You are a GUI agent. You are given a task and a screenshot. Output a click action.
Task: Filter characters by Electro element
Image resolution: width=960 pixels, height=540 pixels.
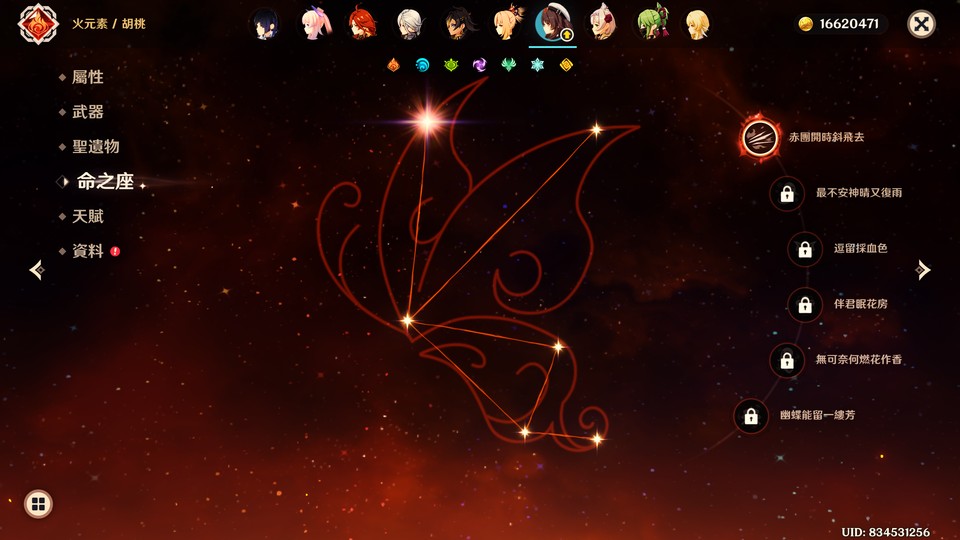[480, 65]
